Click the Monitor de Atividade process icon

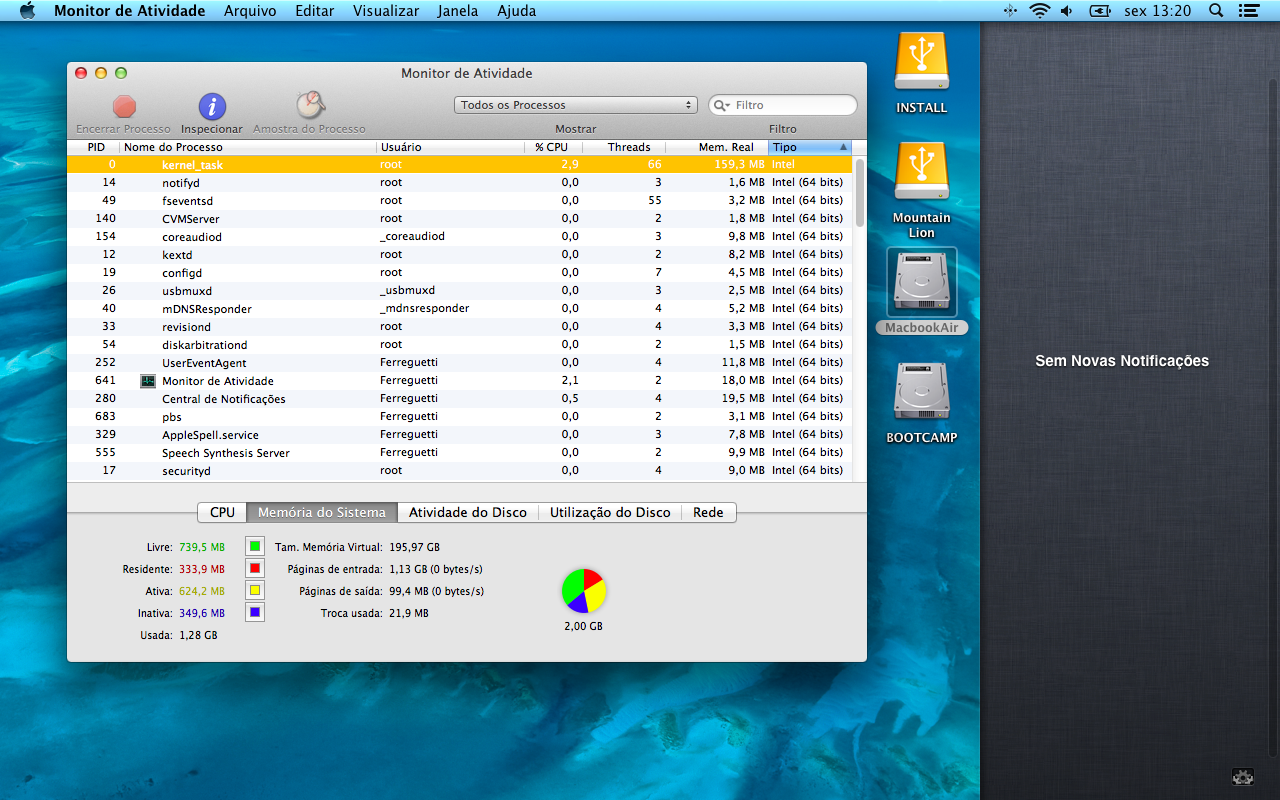(148, 381)
